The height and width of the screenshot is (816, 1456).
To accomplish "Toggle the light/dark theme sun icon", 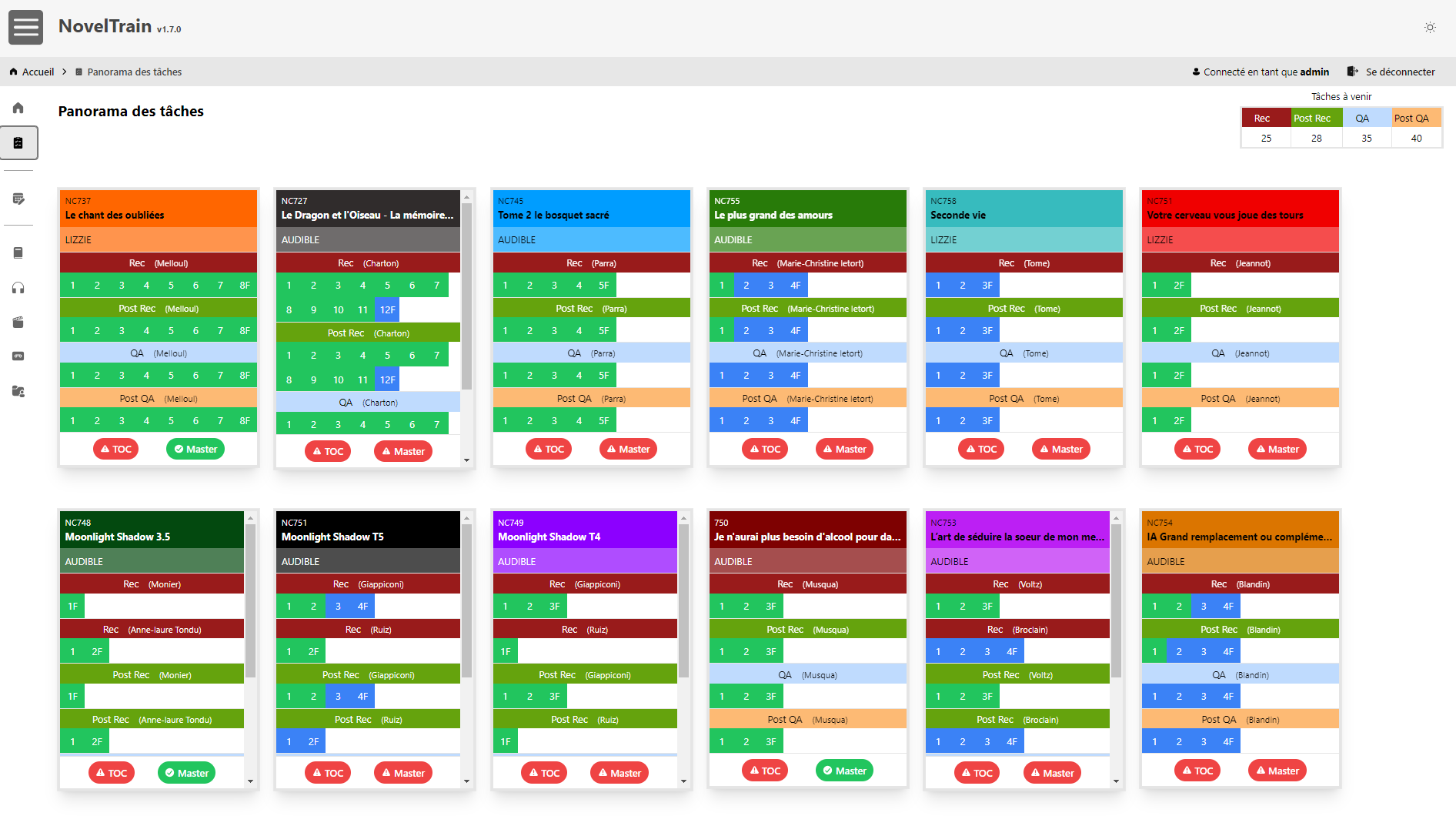I will (x=1430, y=28).
